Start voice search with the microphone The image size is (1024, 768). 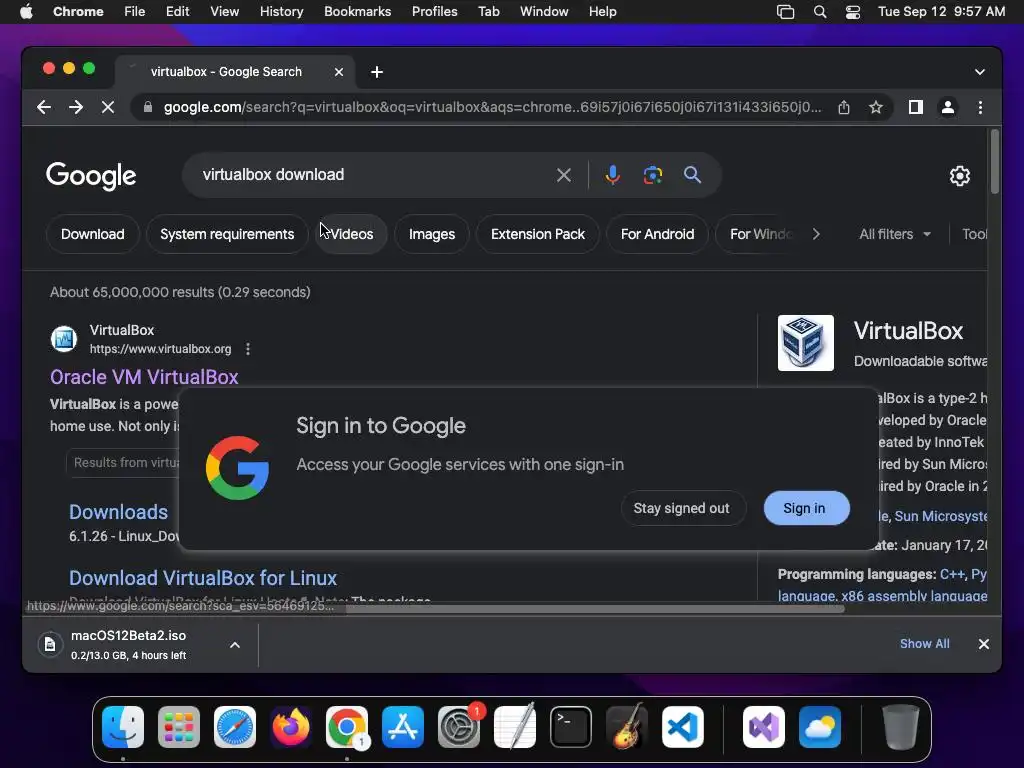613,175
